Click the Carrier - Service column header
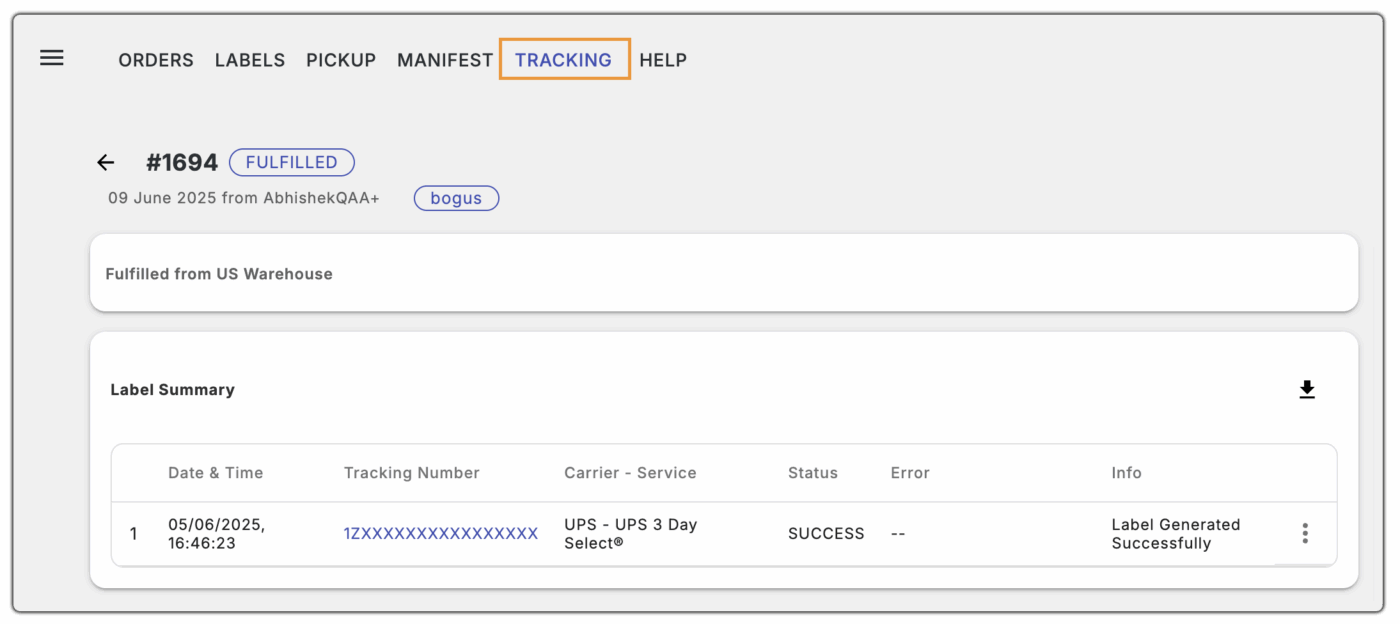This screenshot has height=624, width=1400. 630,472
